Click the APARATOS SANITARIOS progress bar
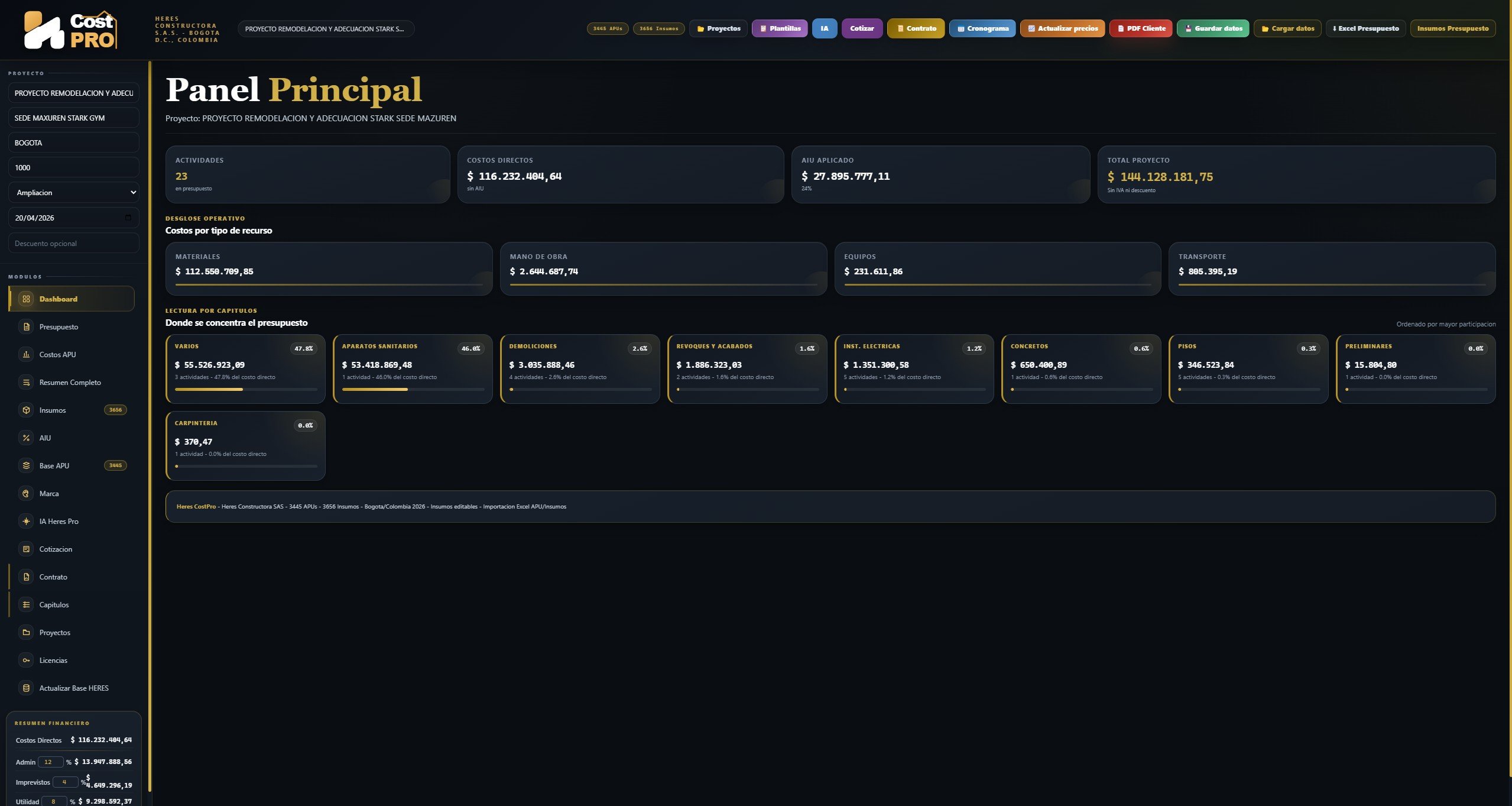This screenshot has width=1512, height=806. (413, 390)
